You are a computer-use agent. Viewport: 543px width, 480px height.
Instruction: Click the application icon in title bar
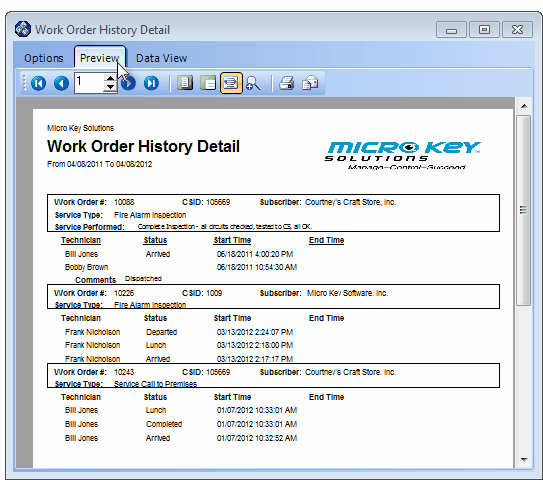pos(23,29)
